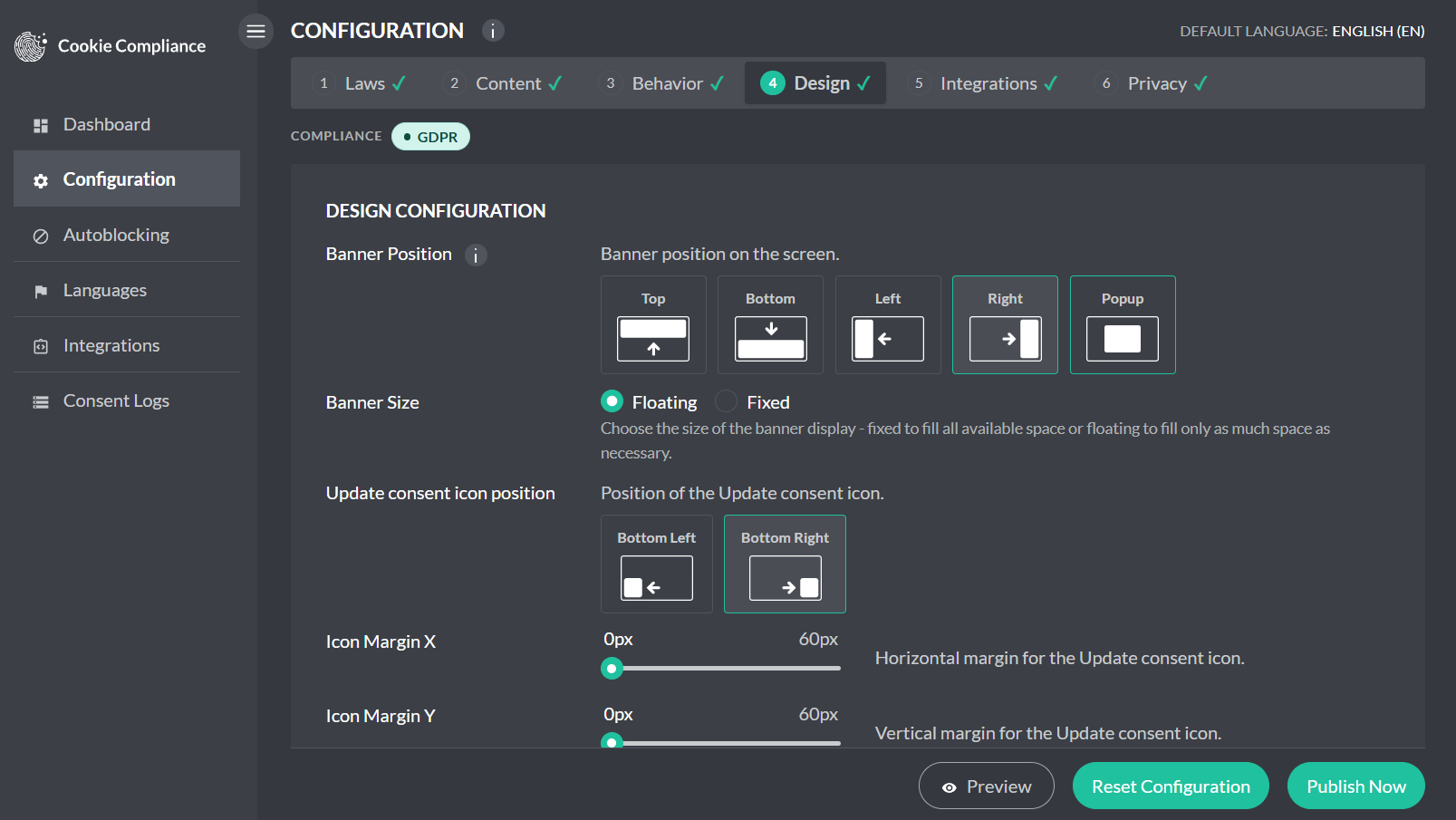Select the Top banner position
This screenshot has height=820, width=1456.
click(653, 324)
